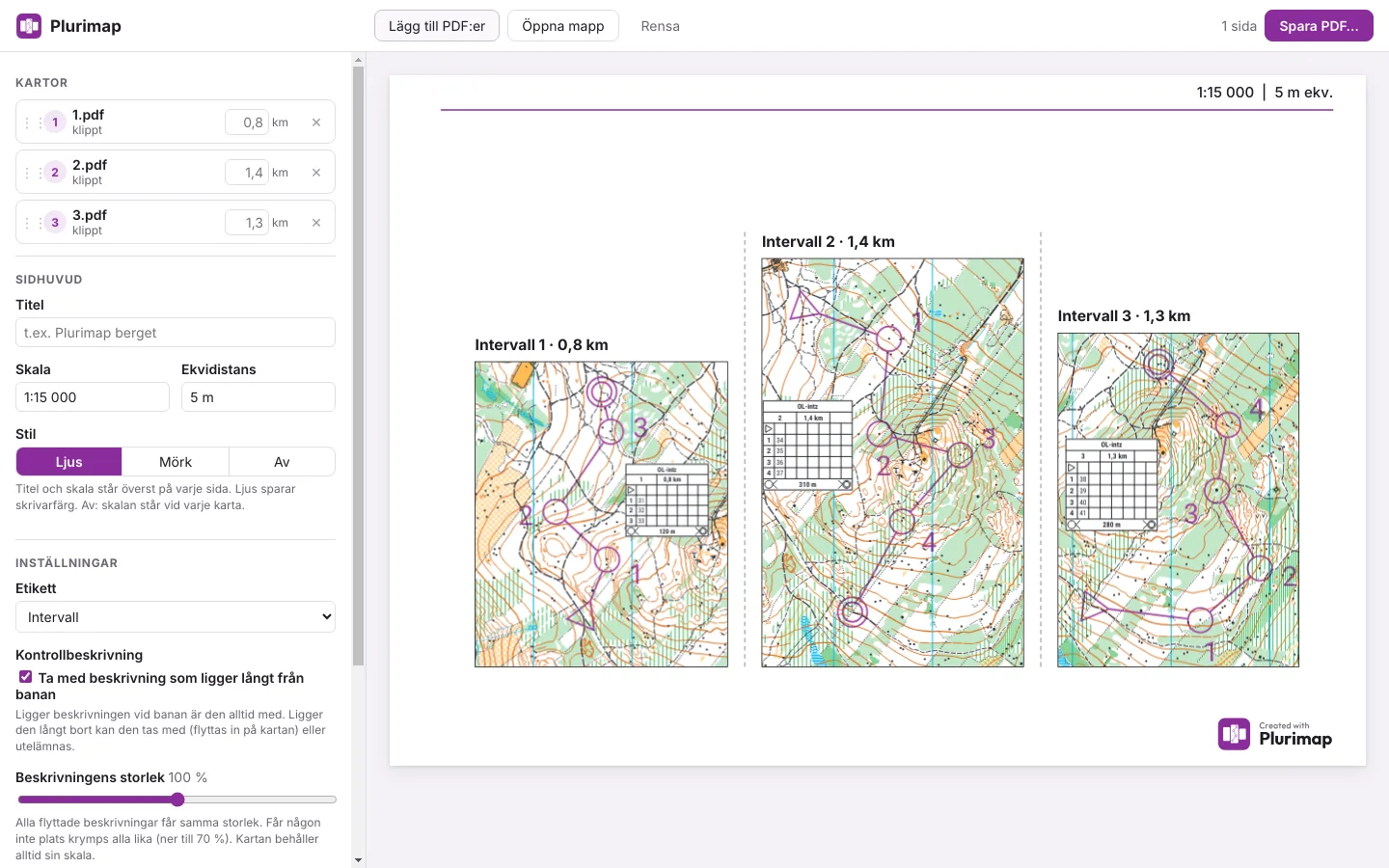Click the '1 sida' page count text
This screenshot has width=1389, height=868.
click(1239, 26)
